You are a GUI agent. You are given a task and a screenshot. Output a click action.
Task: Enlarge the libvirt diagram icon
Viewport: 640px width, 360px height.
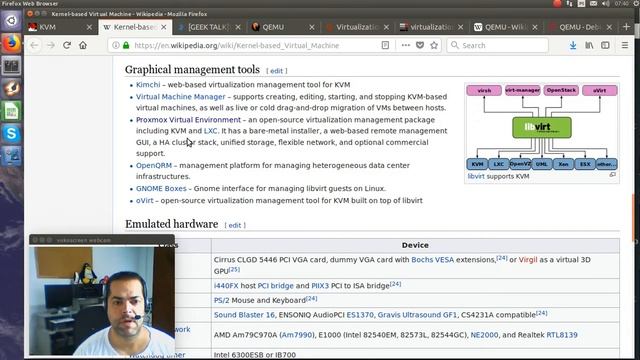click(x=613, y=175)
